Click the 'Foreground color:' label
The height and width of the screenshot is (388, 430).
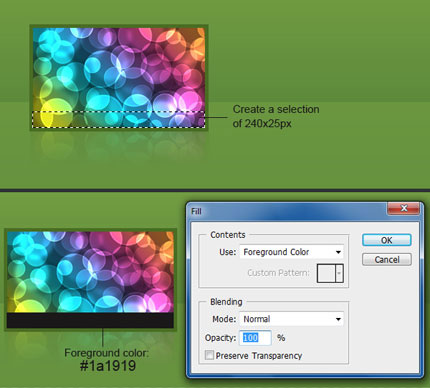[107, 353]
